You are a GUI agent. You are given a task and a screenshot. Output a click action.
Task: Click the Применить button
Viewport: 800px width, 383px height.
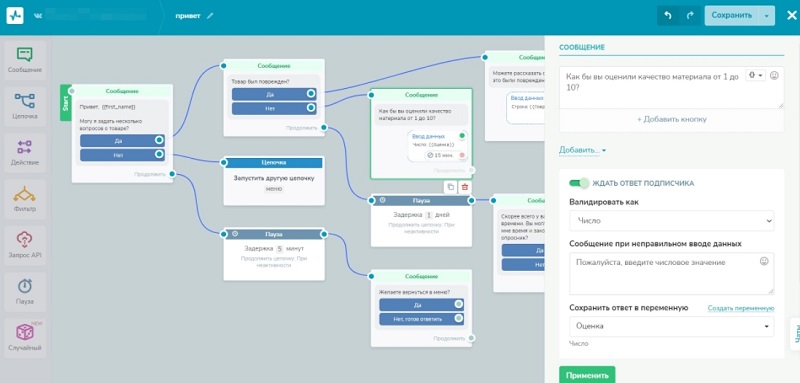587,375
